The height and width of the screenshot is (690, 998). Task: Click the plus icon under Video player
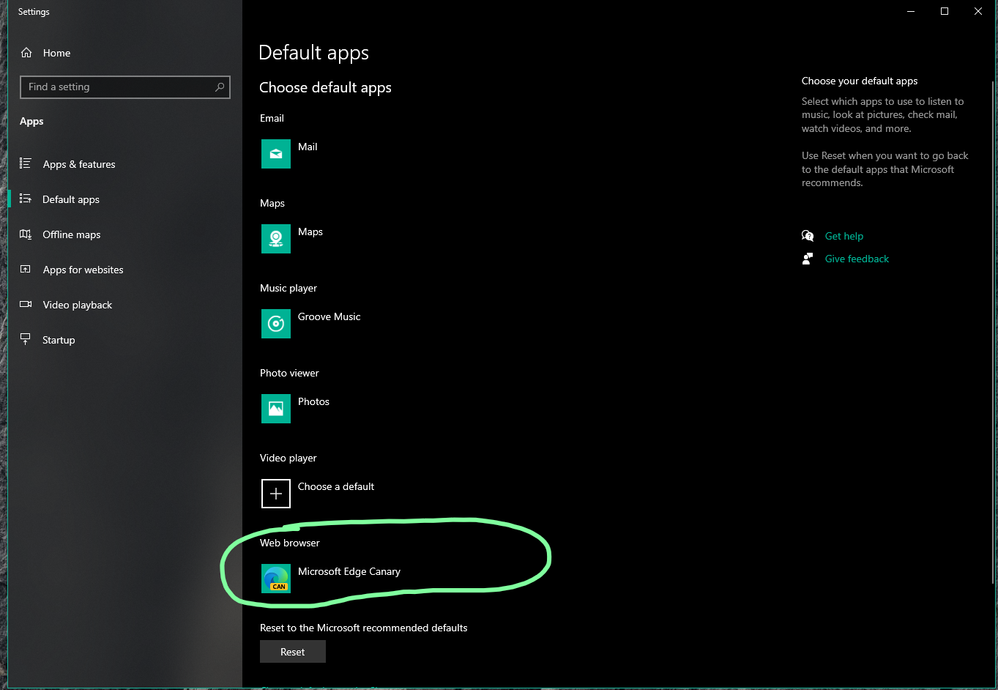click(x=276, y=493)
